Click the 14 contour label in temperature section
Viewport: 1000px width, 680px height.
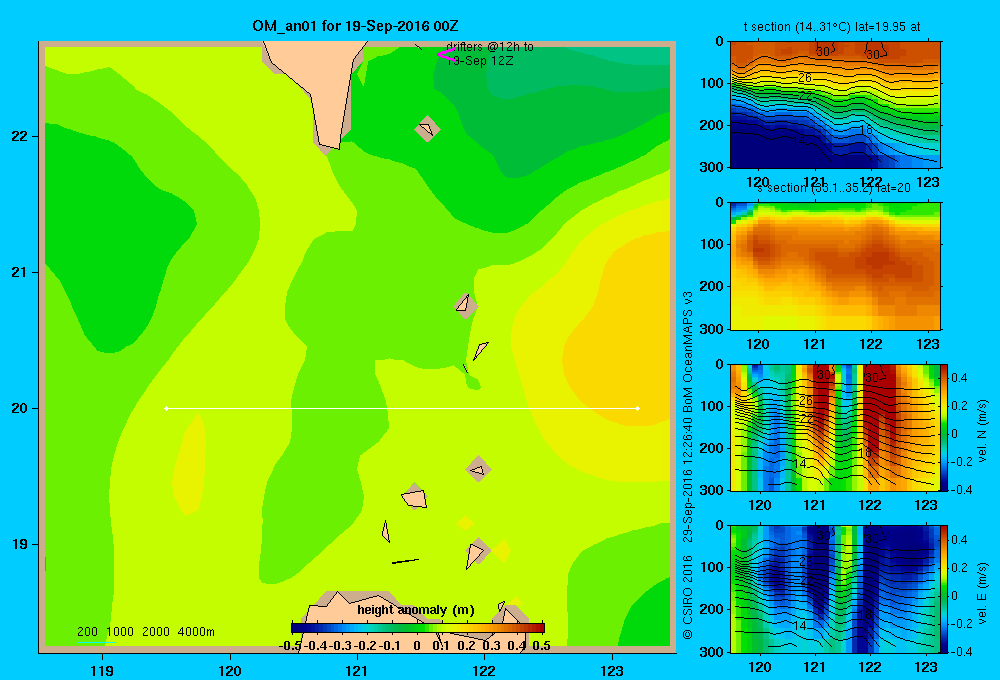click(799, 140)
